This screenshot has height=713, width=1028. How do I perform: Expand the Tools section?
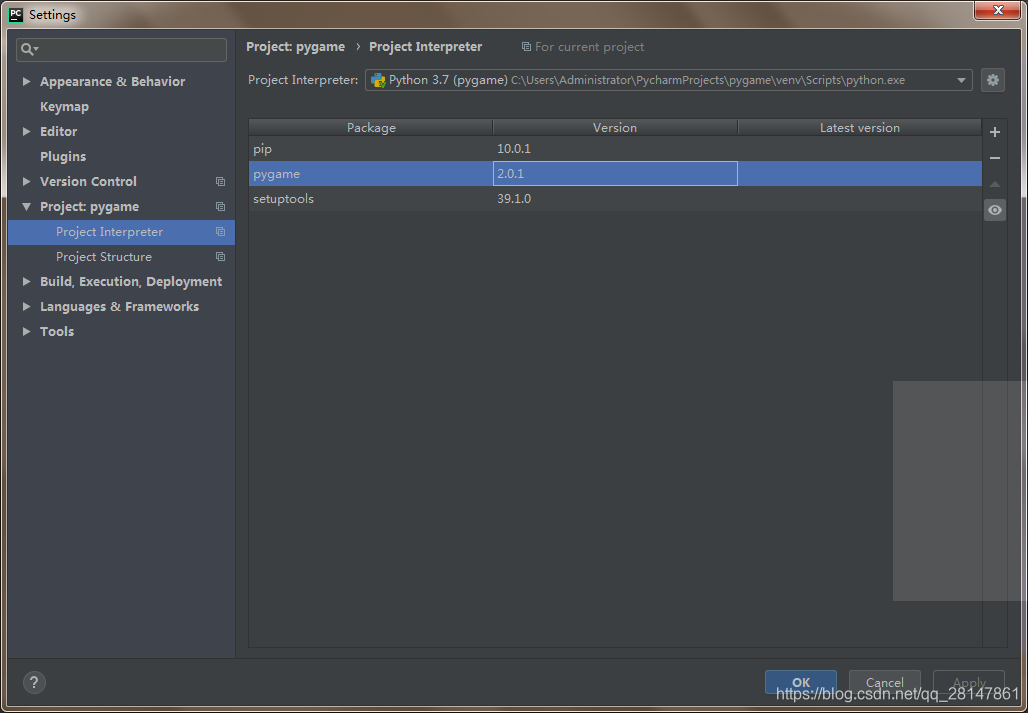(x=26, y=331)
